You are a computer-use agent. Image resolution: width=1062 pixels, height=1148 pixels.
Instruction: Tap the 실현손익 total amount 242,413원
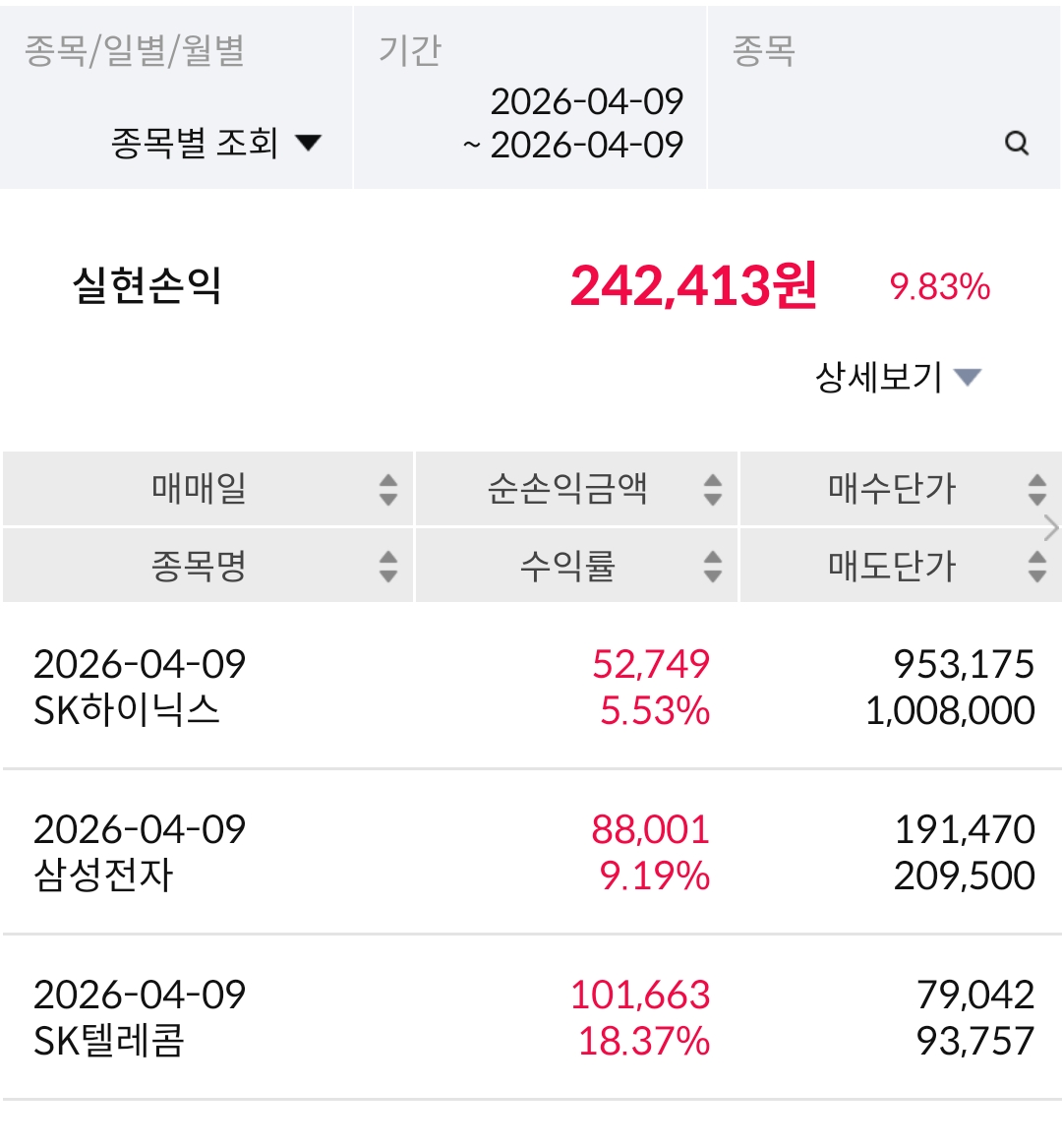pyautogui.click(x=693, y=286)
